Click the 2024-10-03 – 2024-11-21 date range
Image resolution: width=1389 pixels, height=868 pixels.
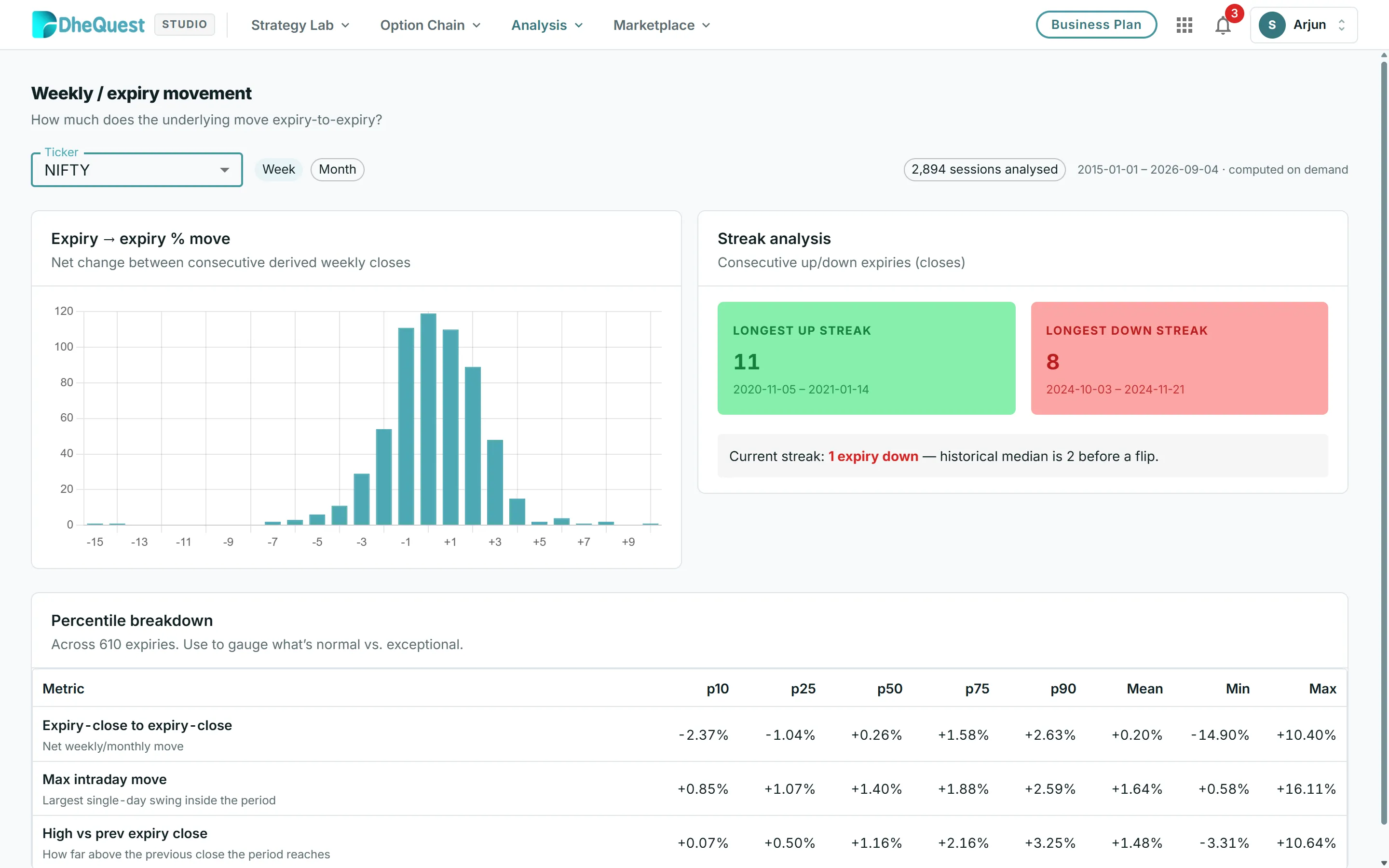(1115, 389)
